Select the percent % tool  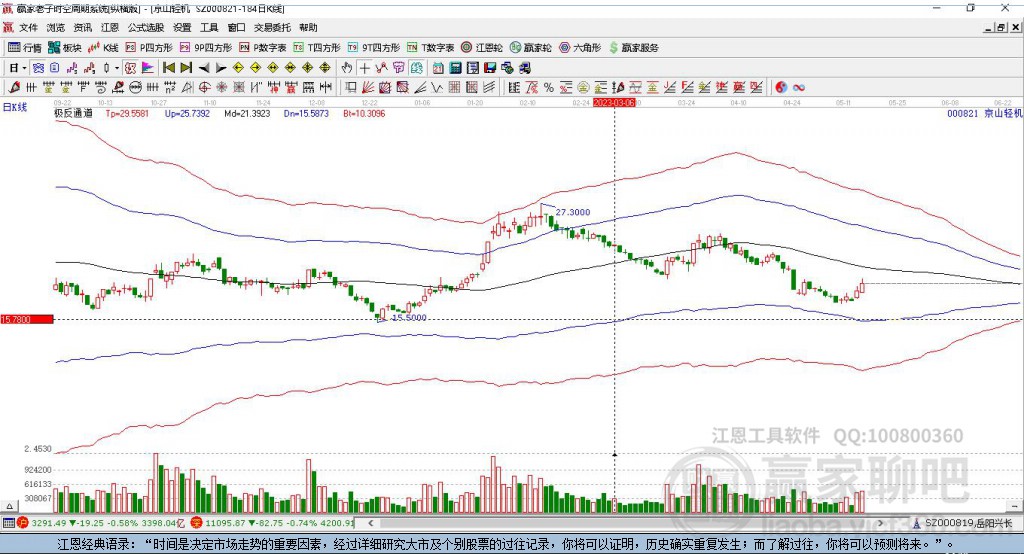[x=549, y=88]
